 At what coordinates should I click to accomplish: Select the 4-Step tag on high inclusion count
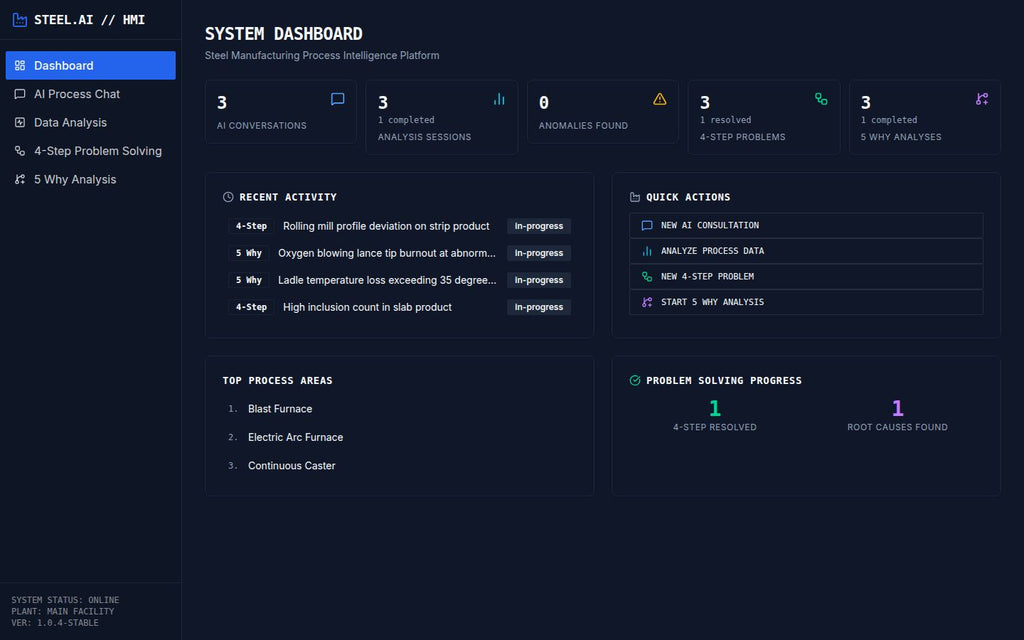[x=250, y=307]
